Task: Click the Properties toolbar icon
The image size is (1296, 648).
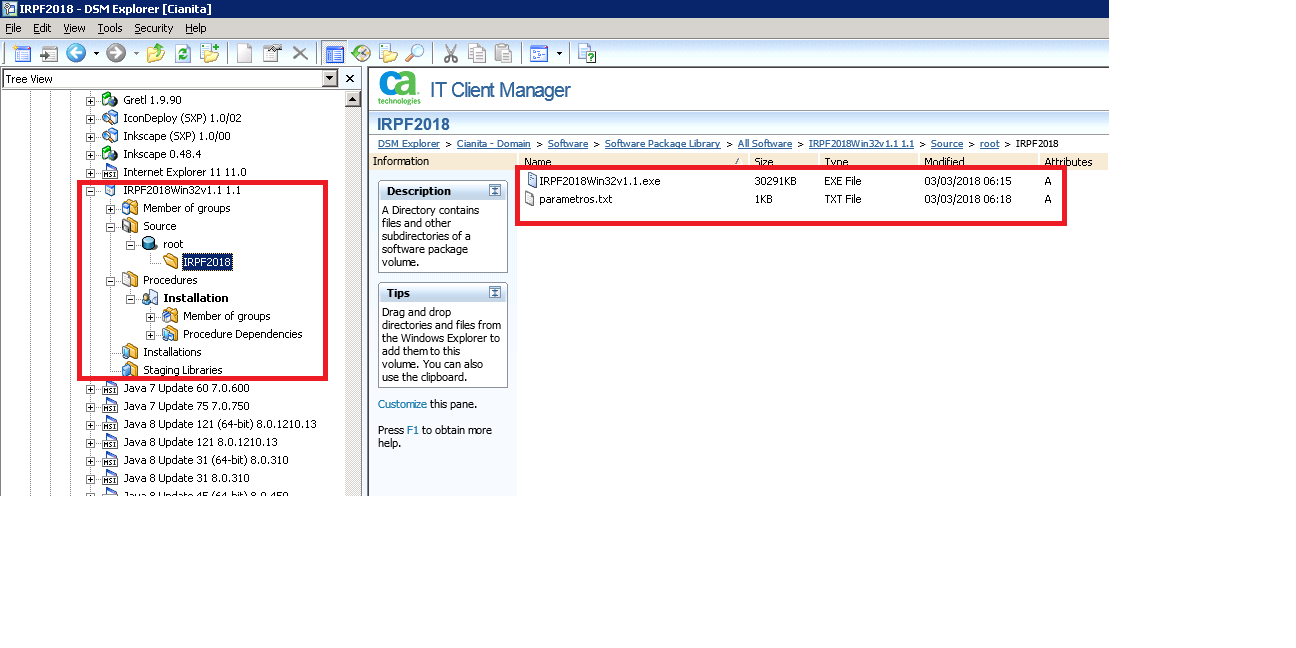Action: [272, 53]
